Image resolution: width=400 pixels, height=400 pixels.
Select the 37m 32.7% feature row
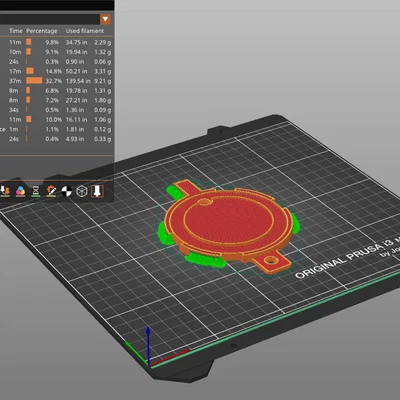click(x=57, y=81)
